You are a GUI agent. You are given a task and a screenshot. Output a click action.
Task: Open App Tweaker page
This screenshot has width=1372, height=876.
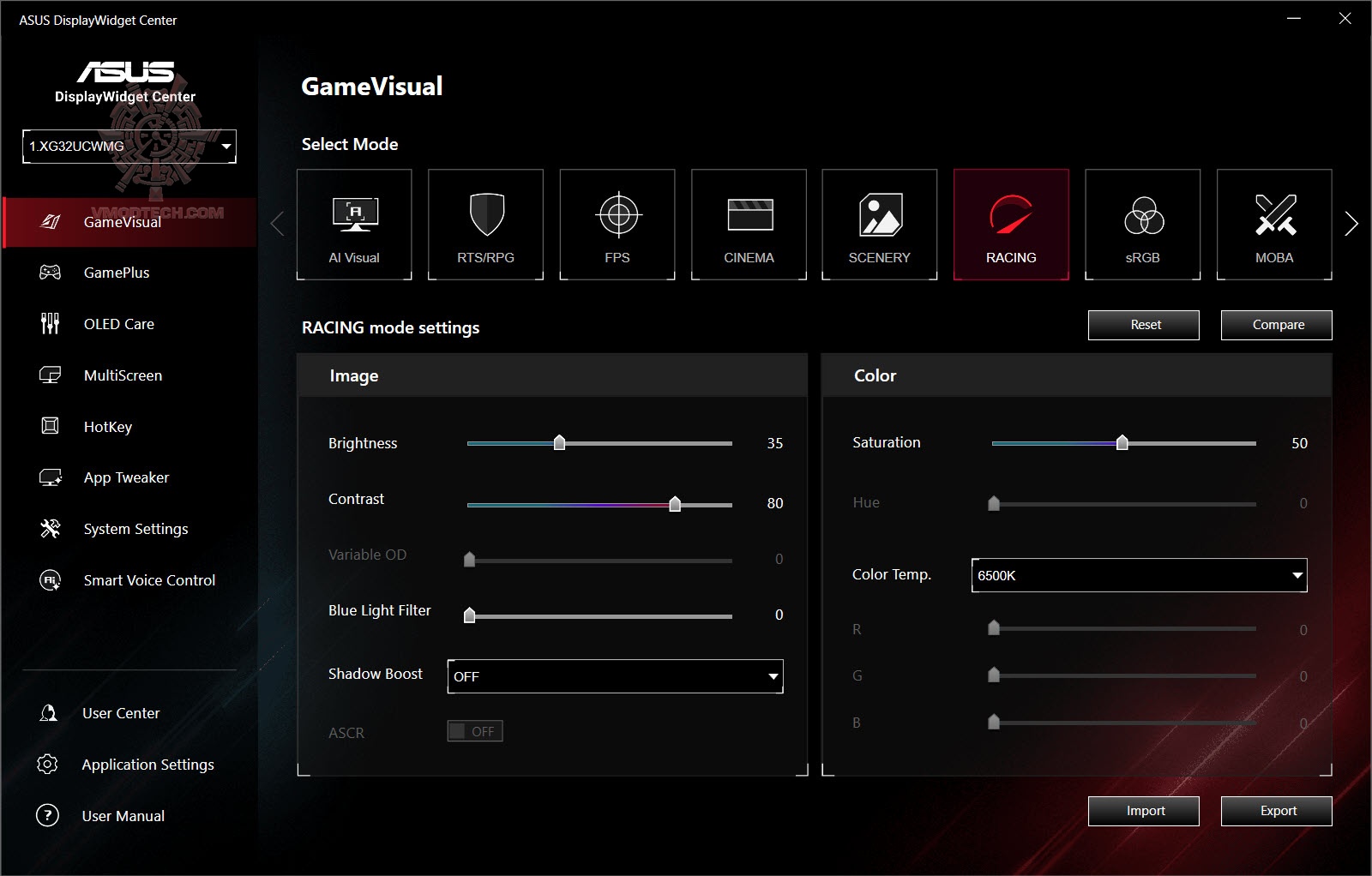(x=129, y=477)
